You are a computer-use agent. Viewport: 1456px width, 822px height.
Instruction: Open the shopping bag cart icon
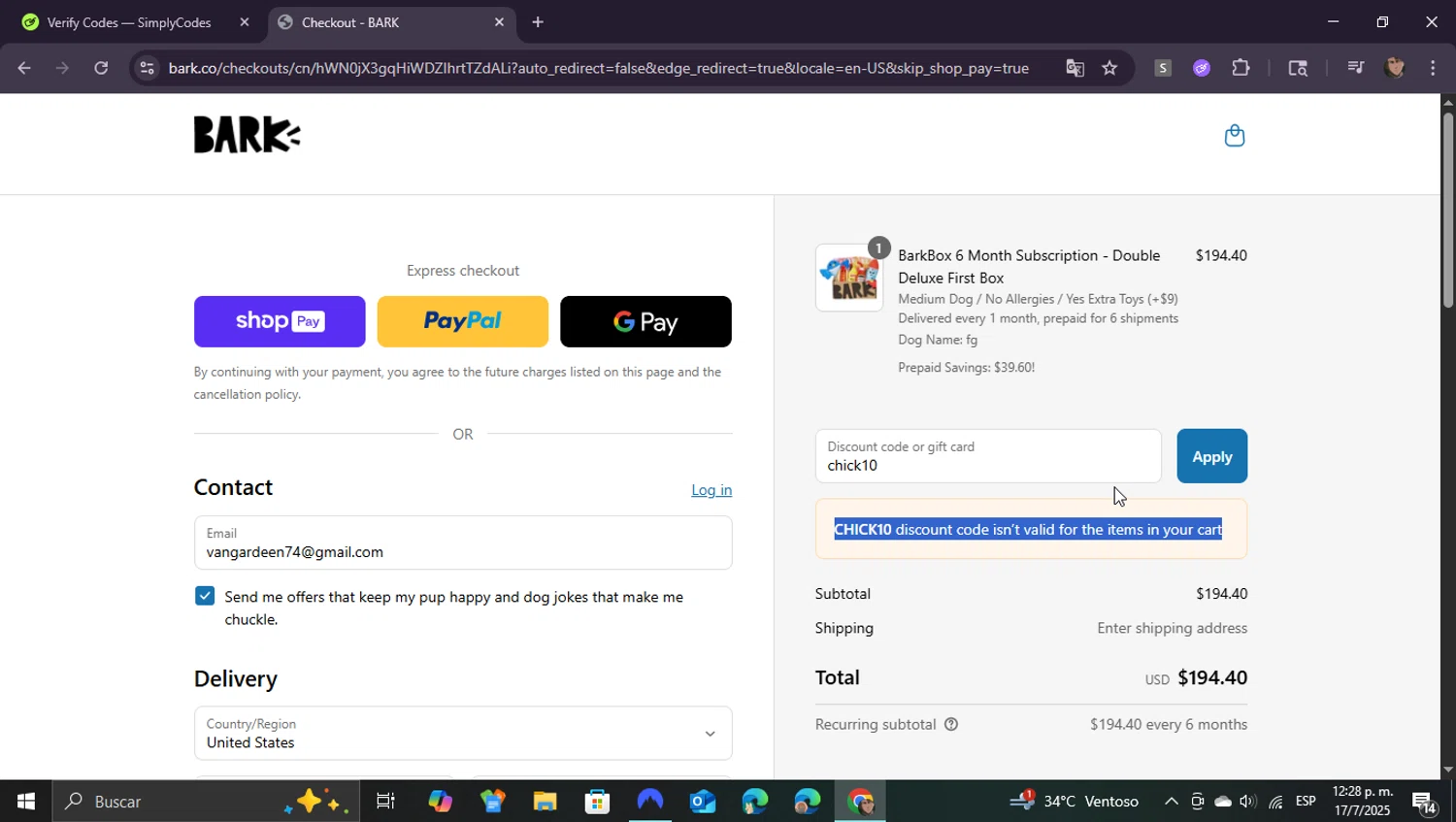point(1234,135)
